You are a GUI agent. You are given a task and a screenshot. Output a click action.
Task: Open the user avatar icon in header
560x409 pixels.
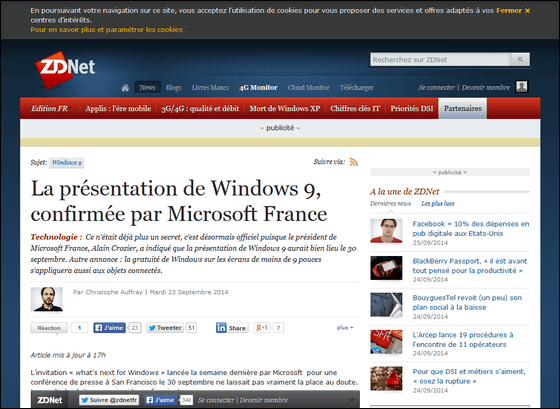tap(521, 86)
